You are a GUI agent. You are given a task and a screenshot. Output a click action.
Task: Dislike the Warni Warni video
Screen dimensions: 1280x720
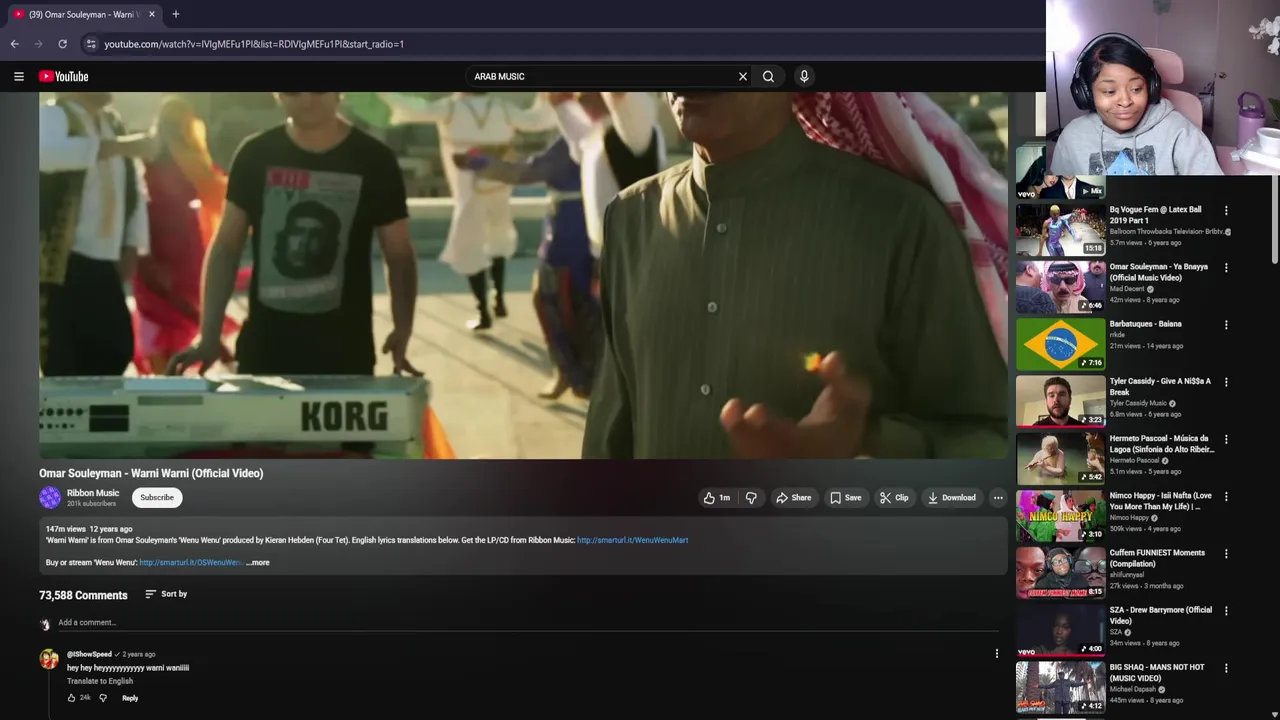pyautogui.click(x=751, y=497)
